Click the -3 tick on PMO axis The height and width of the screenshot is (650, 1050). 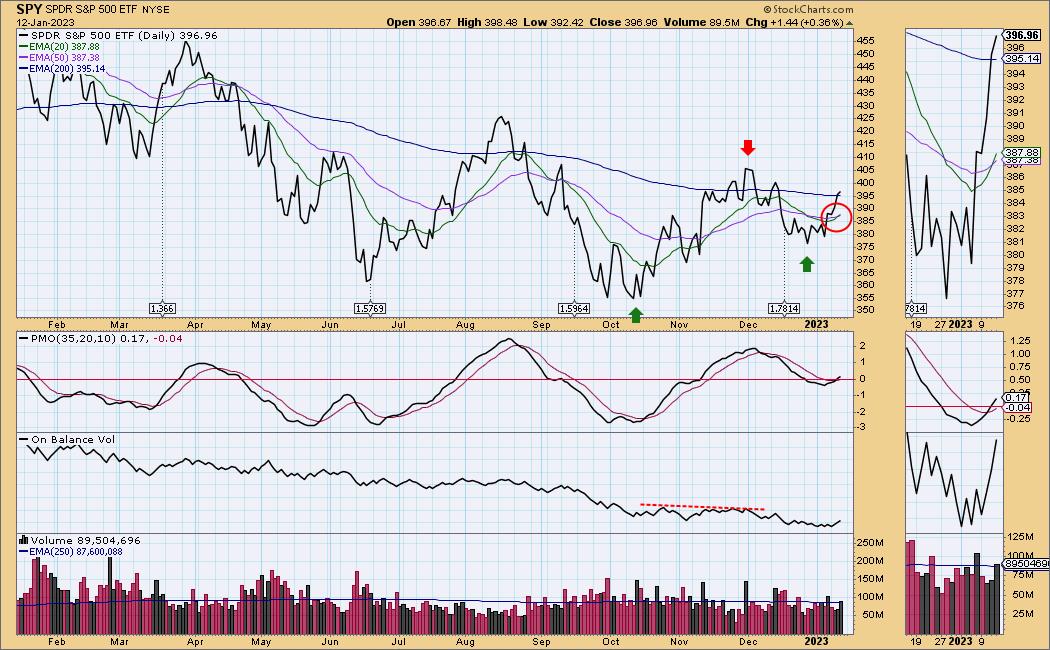click(863, 426)
